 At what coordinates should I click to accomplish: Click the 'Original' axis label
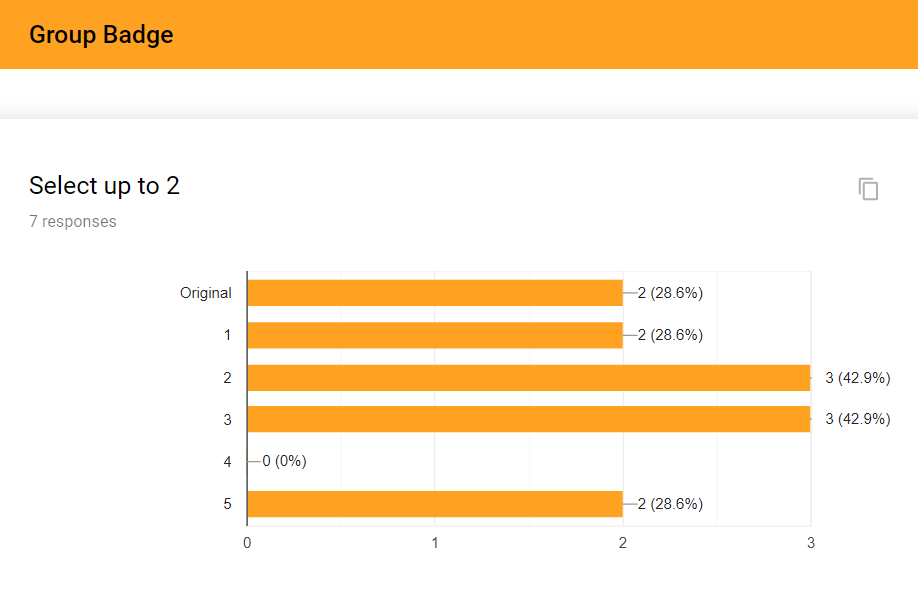205,293
